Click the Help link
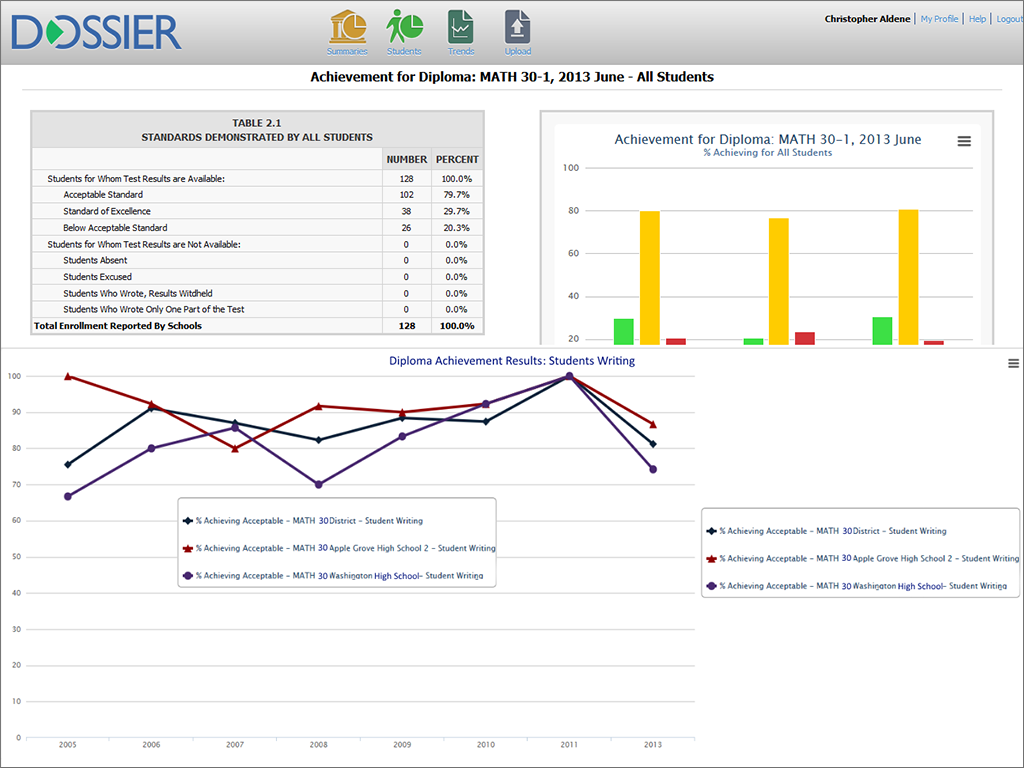Viewport: 1024px width, 768px height. [977, 19]
